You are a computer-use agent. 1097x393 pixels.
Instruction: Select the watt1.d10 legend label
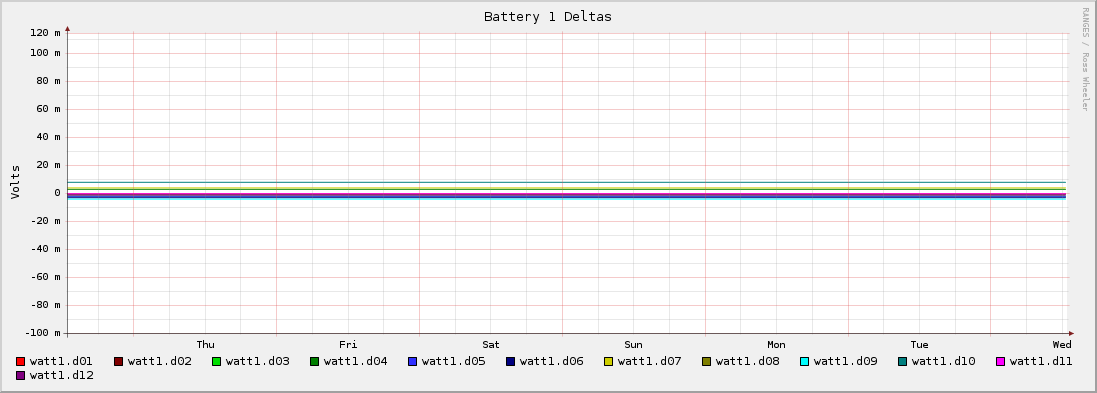(943, 362)
